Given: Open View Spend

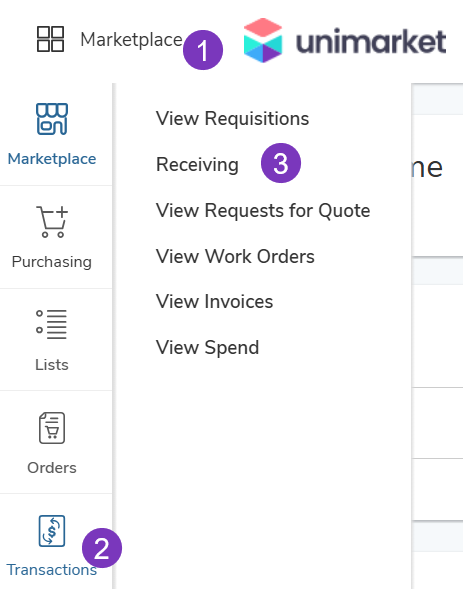Looking at the screenshot, I should point(208,348).
